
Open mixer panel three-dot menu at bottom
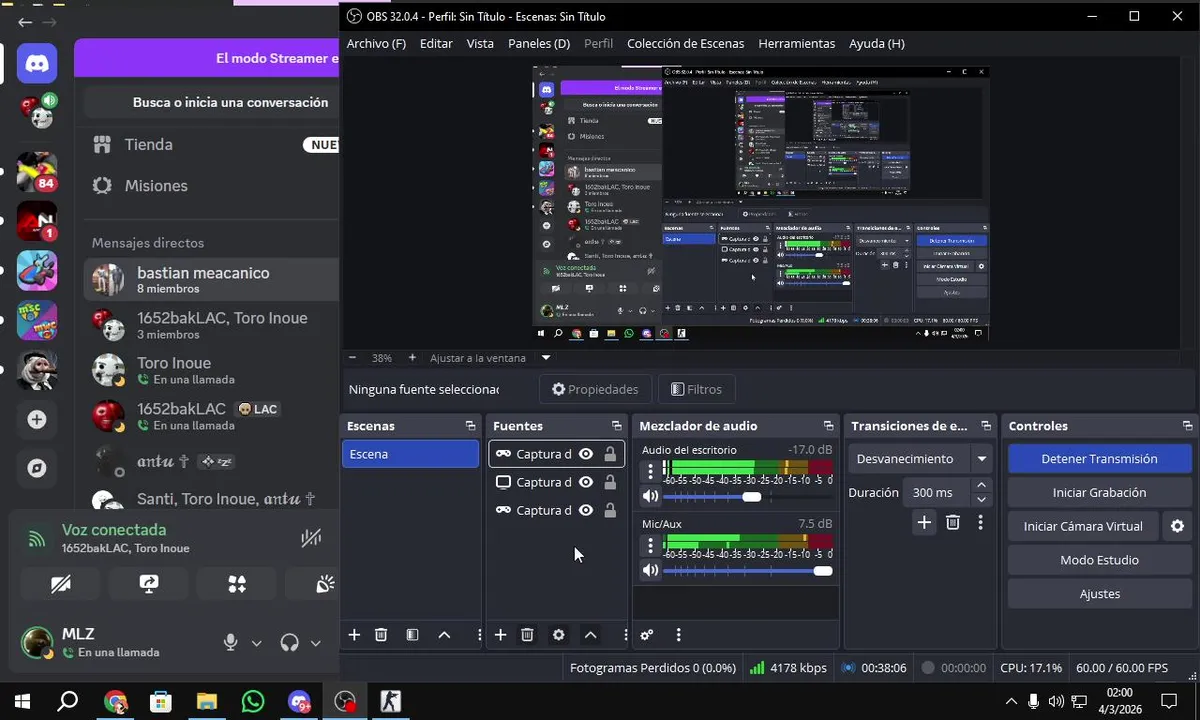678,635
